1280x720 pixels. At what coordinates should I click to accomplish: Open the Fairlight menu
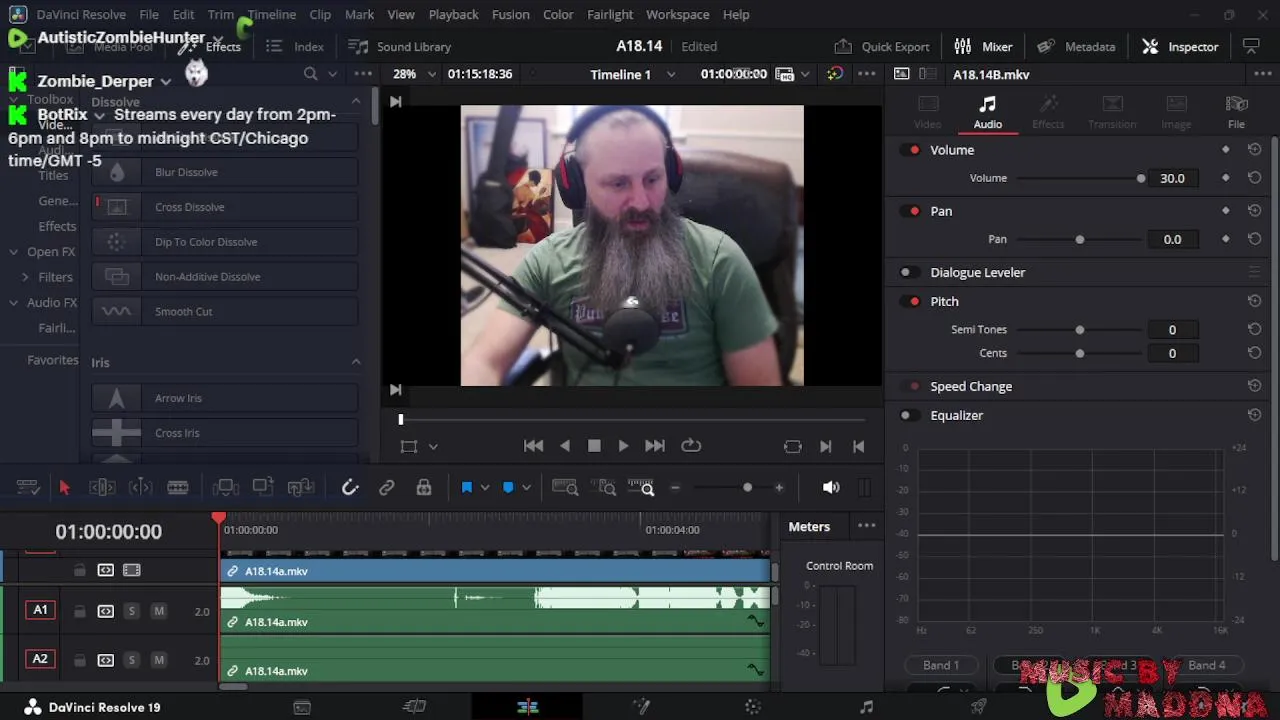[x=609, y=15]
